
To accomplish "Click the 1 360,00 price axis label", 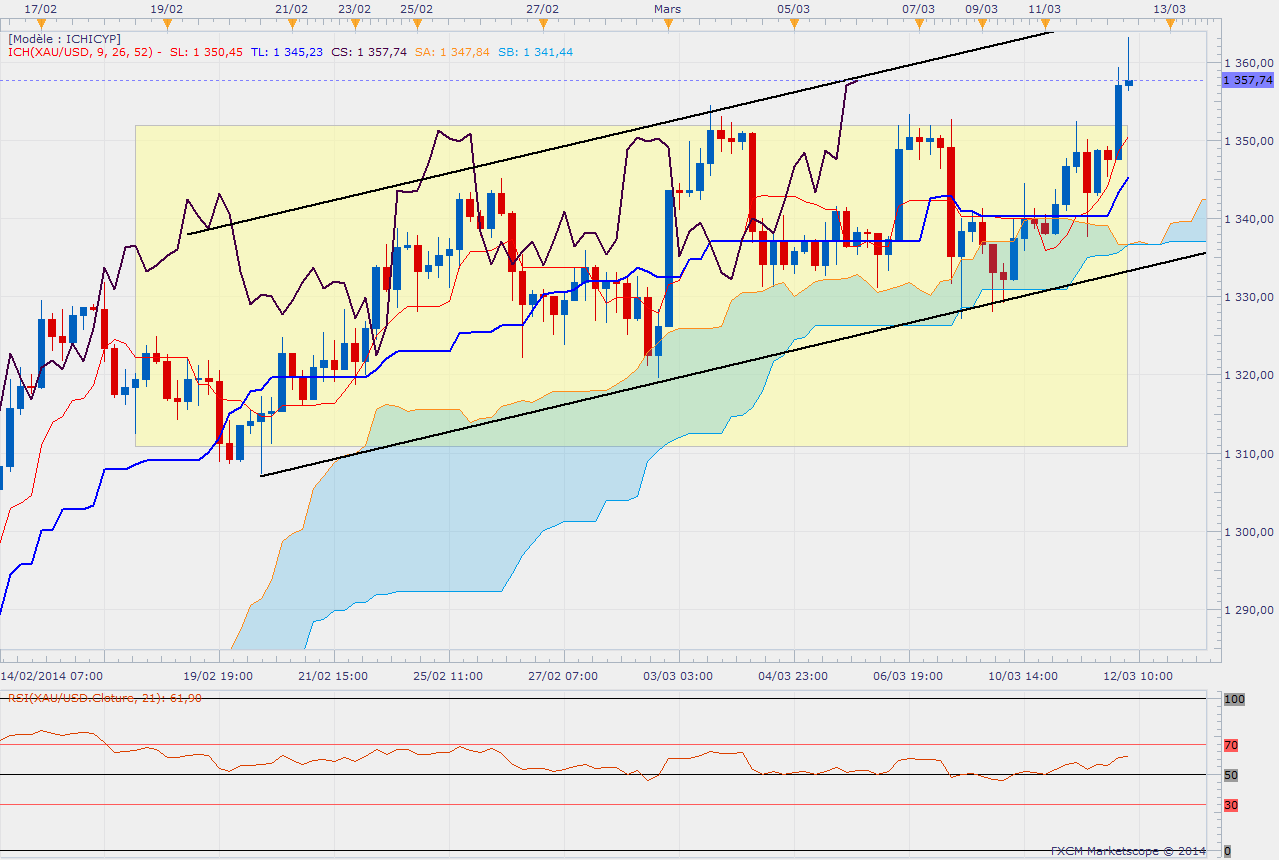I will click(1248, 62).
